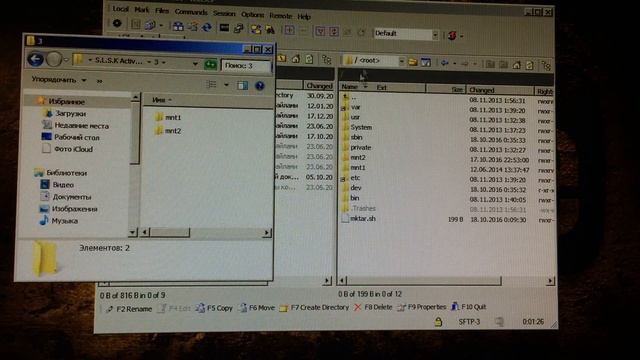Open mnt2 folder in Explorer window
Viewport: 640px width, 360px height.
click(168, 131)
